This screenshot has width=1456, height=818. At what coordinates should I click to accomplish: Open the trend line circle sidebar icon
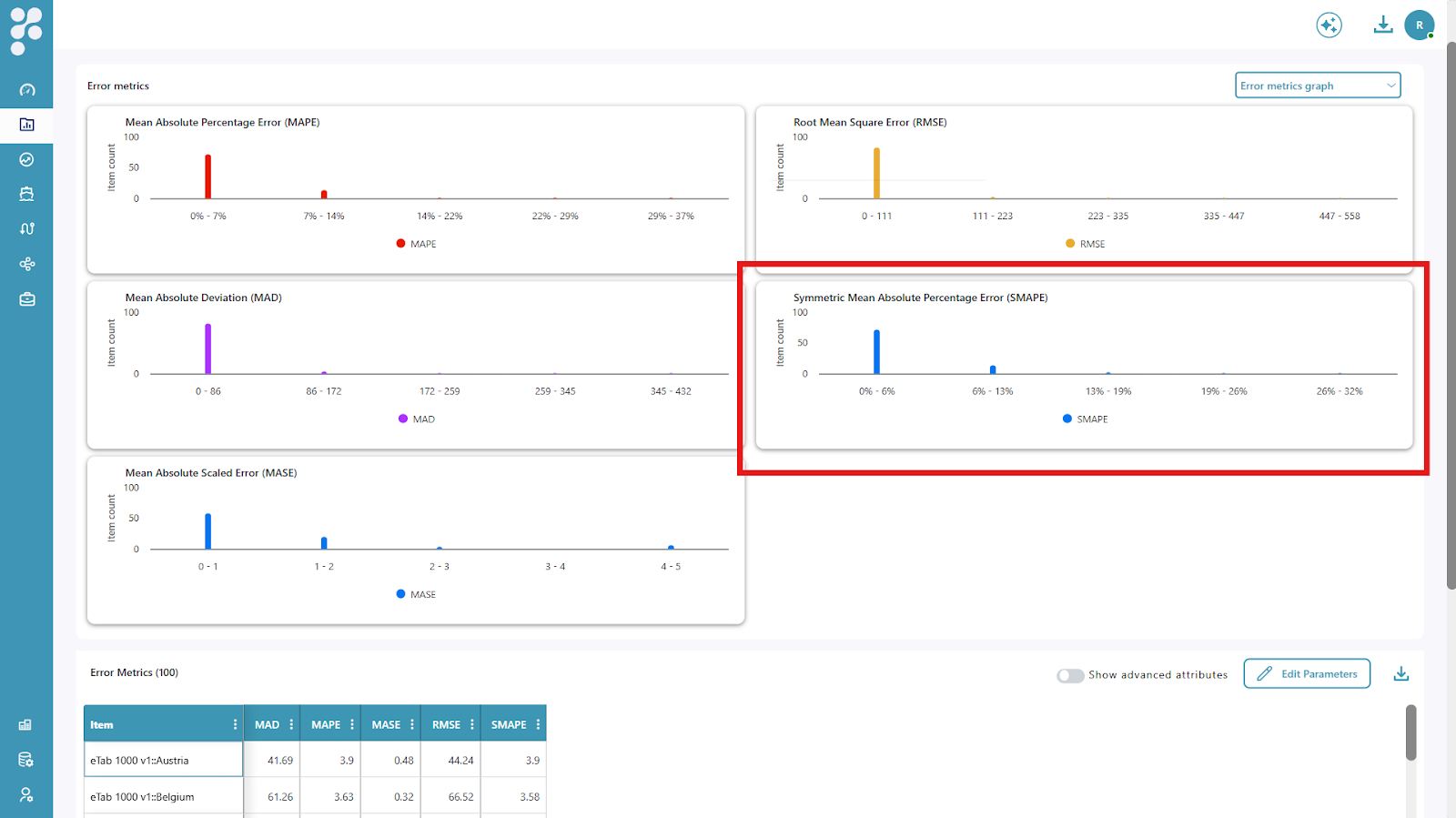(26, 159)
